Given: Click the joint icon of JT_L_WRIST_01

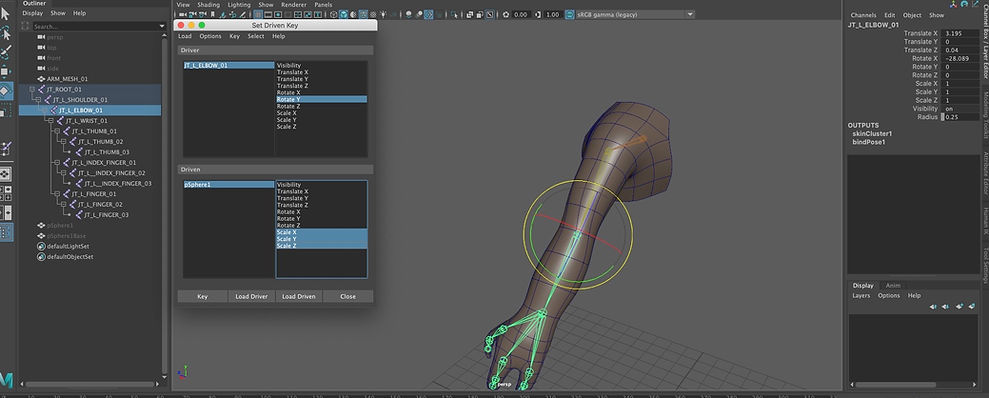Looking at the screenshot, I should 61,120.
